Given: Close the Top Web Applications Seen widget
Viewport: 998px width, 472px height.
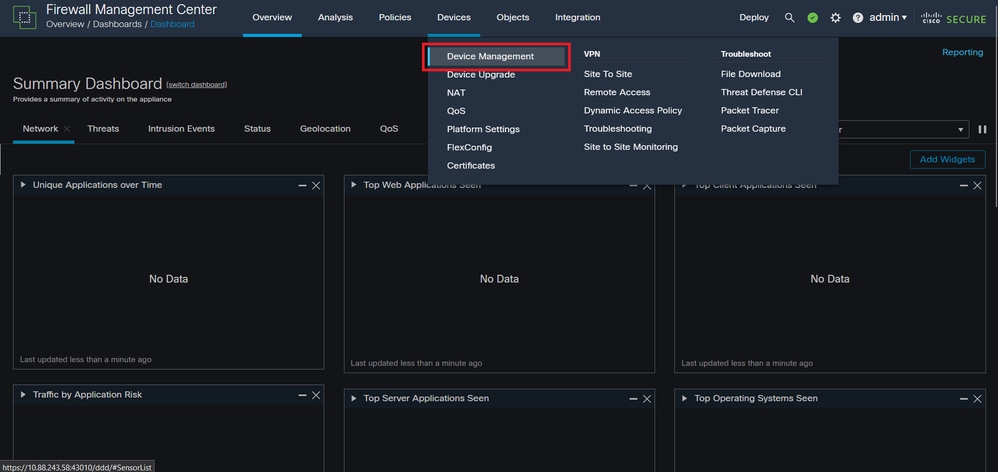Looking at the screenshot, I should pyautogui.click(x=647, y=186).
